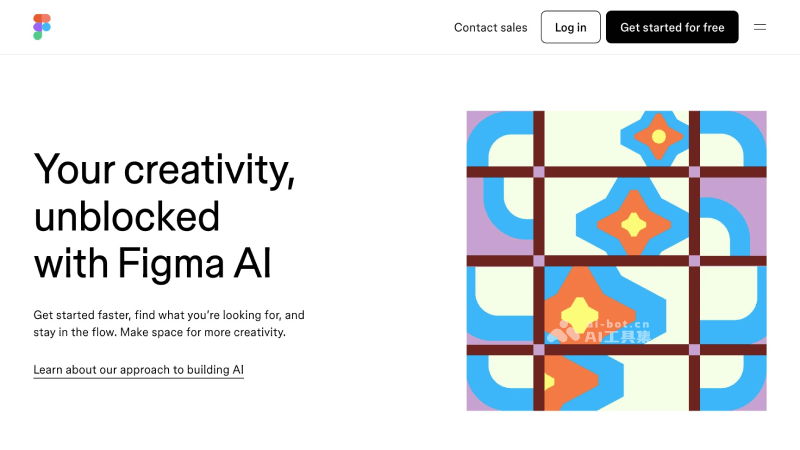Image resolution: width=800 pixels, height=450 pixels.
Task: Click Get started for free
Action: (672, 27)
